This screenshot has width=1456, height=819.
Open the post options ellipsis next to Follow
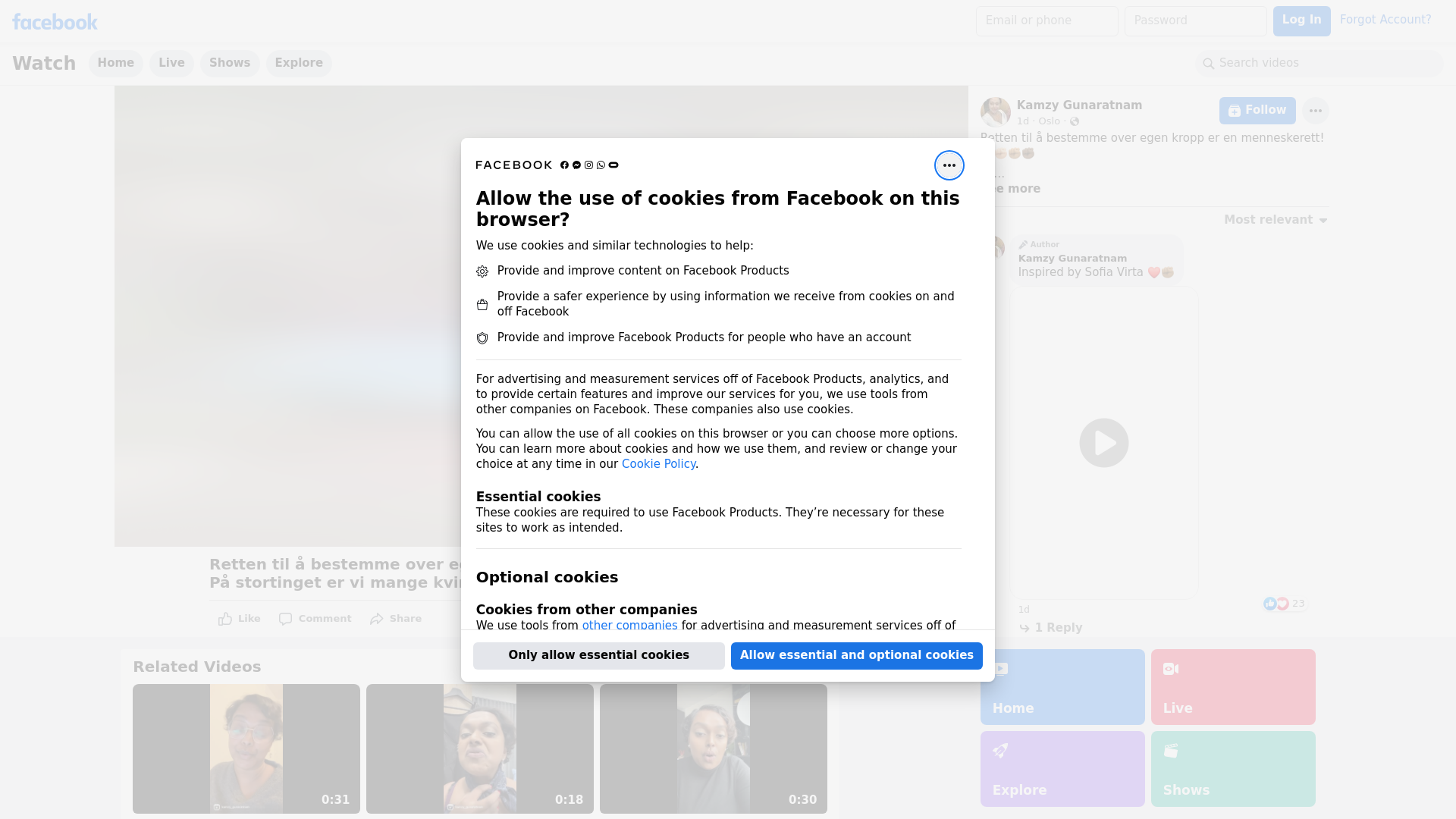(x=1315, y=111)
